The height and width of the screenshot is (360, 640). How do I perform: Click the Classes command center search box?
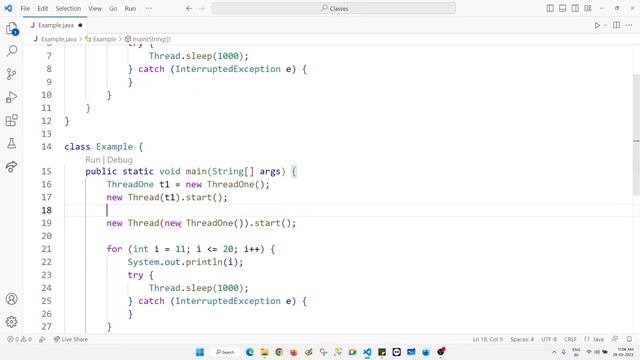click(333, 8)
